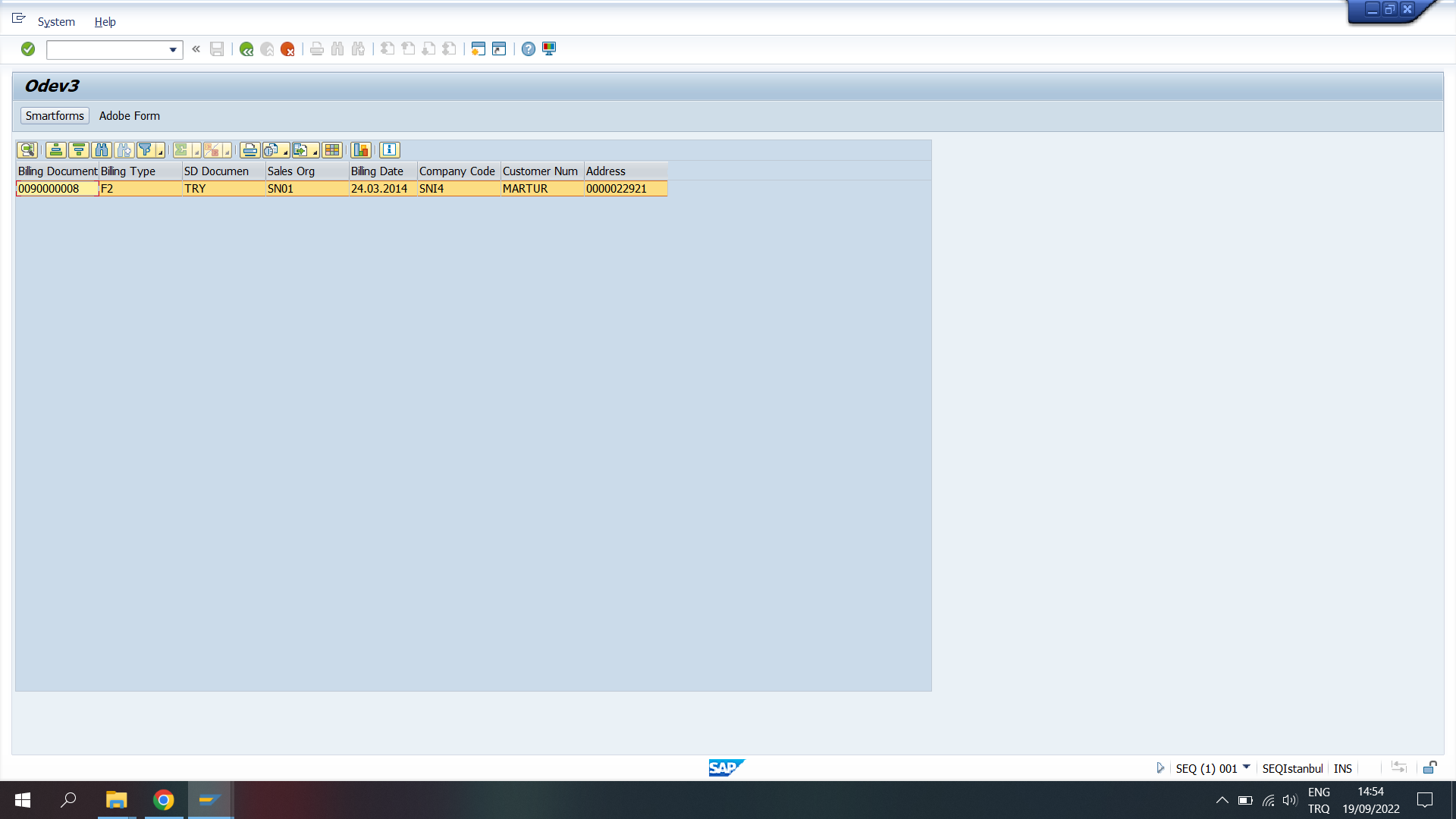Open the Set Filter dropdown arrow
This screenshot has width=1456, height=819.
[160, 152]
